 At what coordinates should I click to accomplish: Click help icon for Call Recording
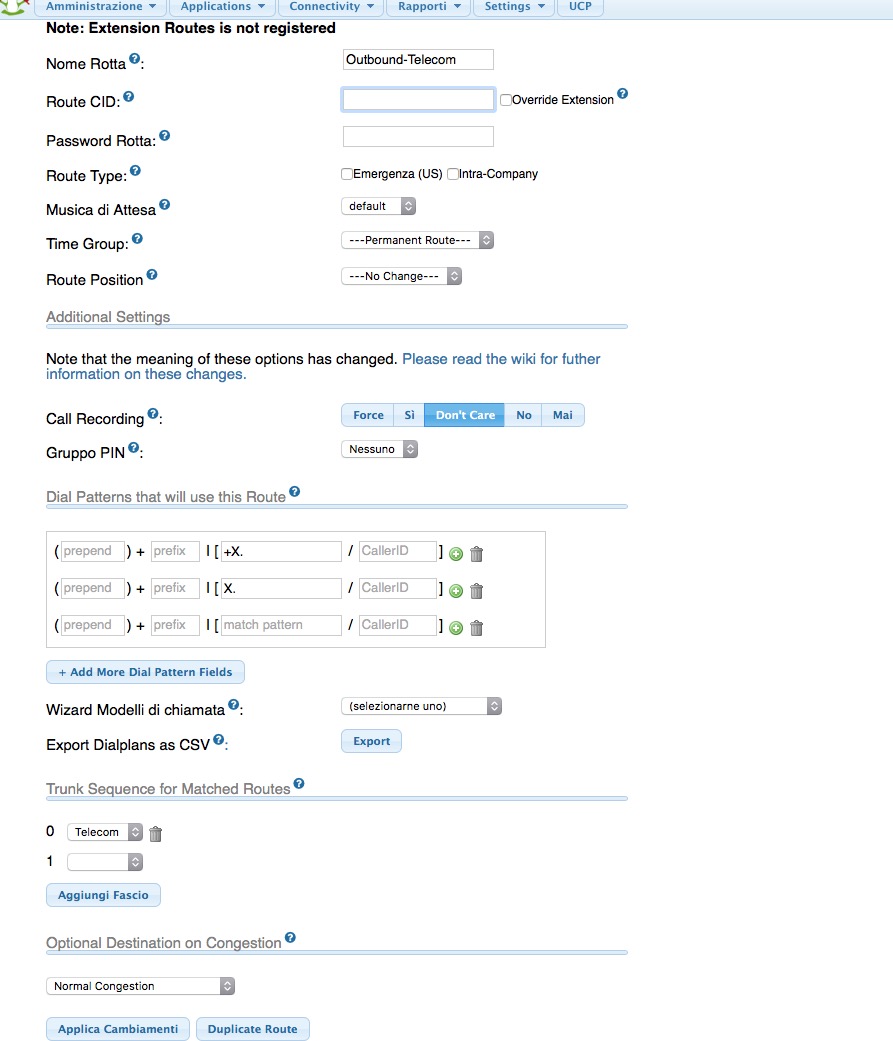[153, 414]
